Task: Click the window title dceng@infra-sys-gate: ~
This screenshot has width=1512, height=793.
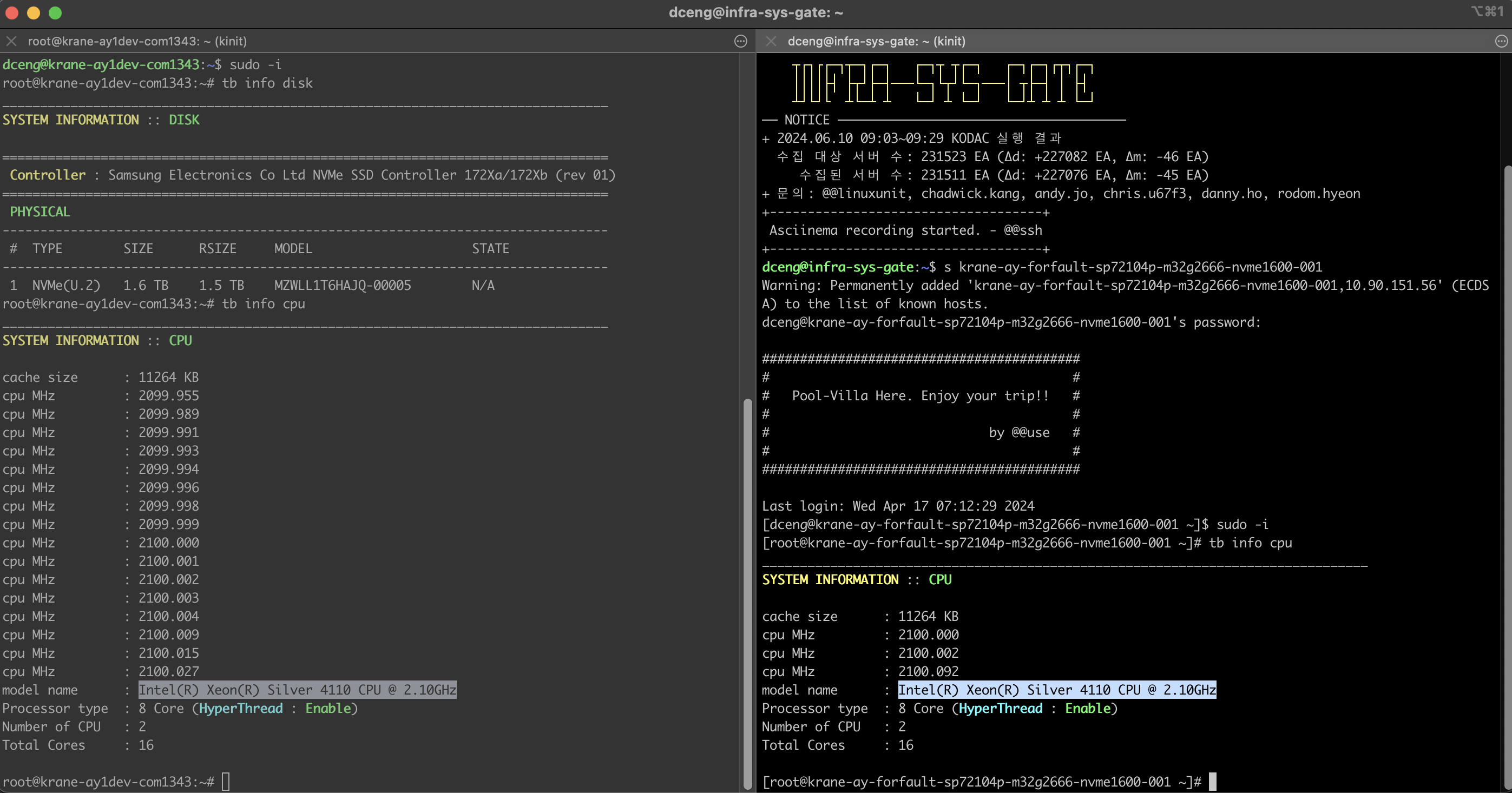Action: (756, 12)
